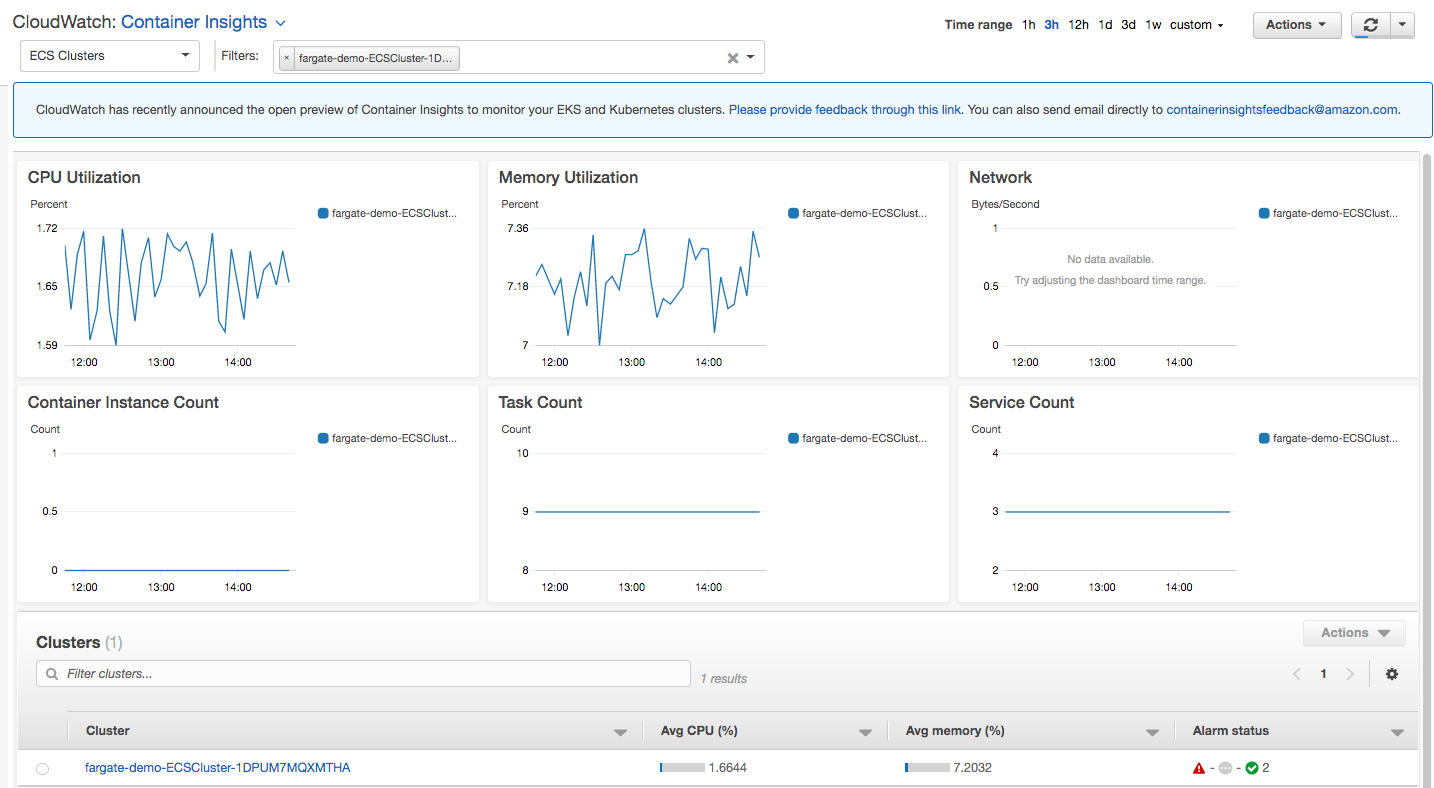Viewport: 1434px width, 788px height.
Task: Sort by Alarm status column arrow
Action: (x=1397, y=733)
